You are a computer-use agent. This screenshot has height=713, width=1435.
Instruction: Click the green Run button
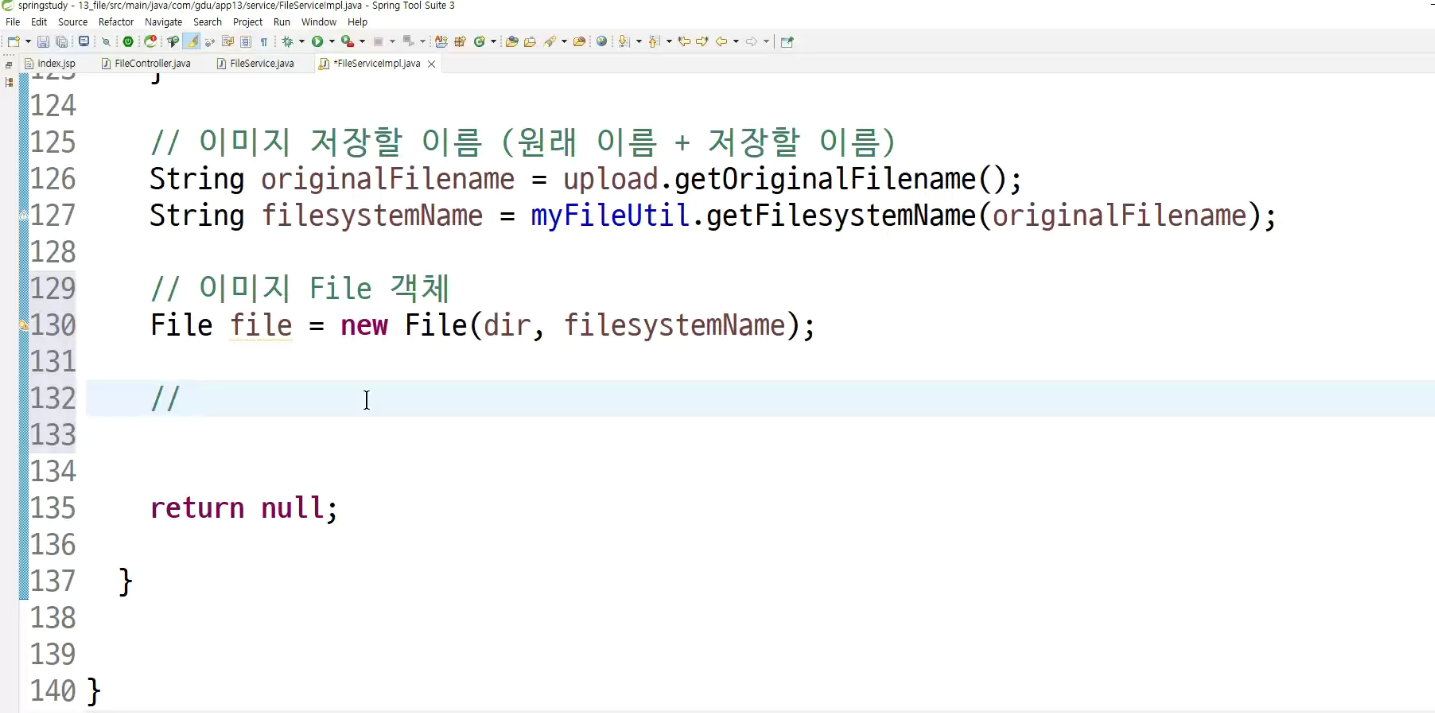click(317, 41)
